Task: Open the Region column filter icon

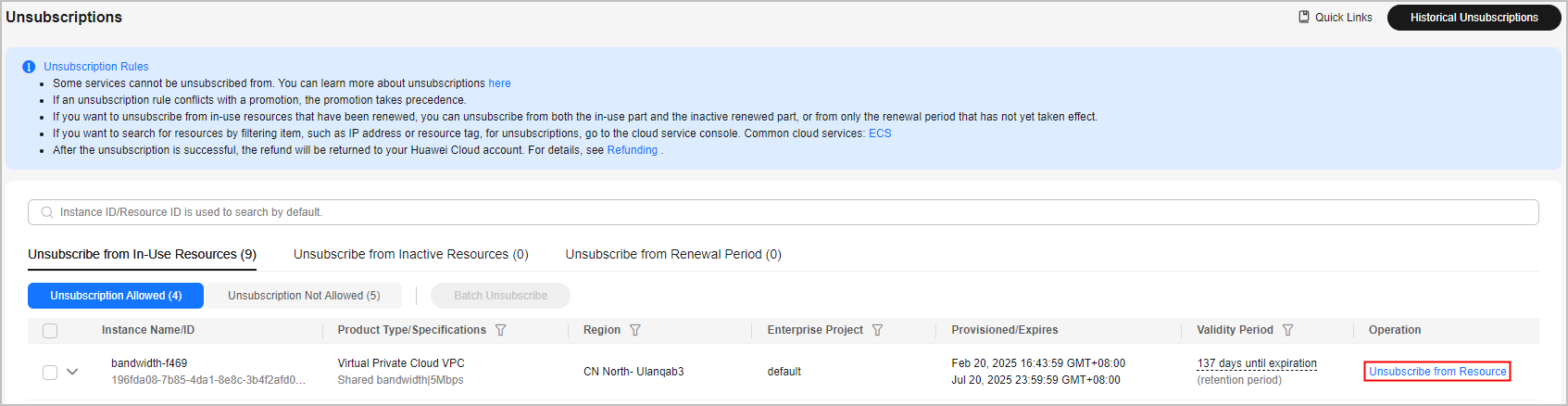Action: click(635, 330)
